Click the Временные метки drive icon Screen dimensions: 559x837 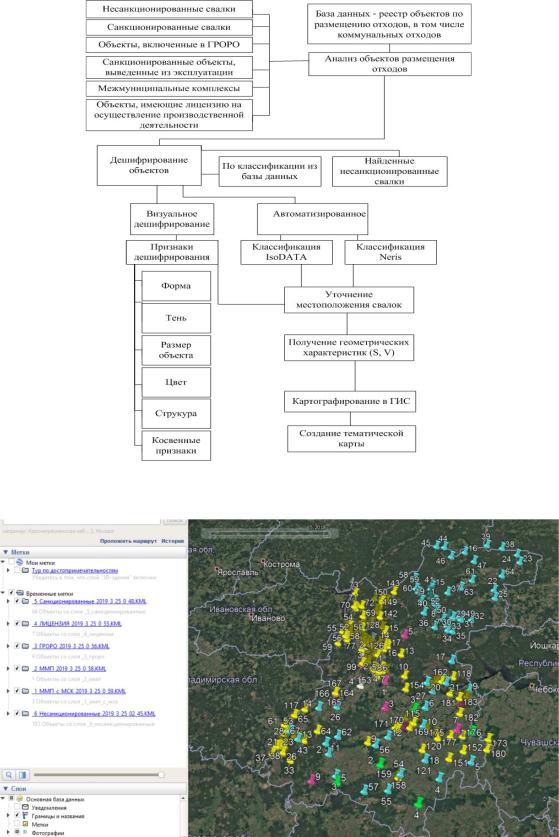[x=20, y=593]
